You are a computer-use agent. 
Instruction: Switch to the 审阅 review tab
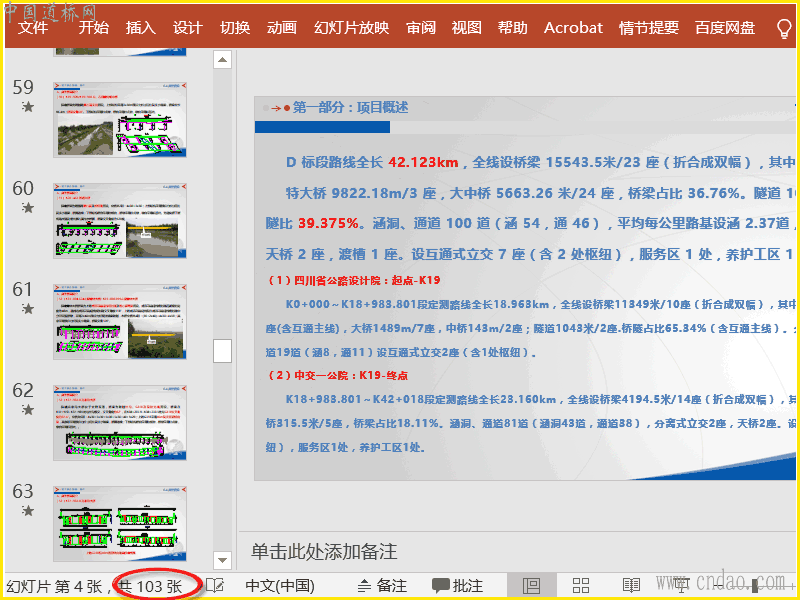421,28
